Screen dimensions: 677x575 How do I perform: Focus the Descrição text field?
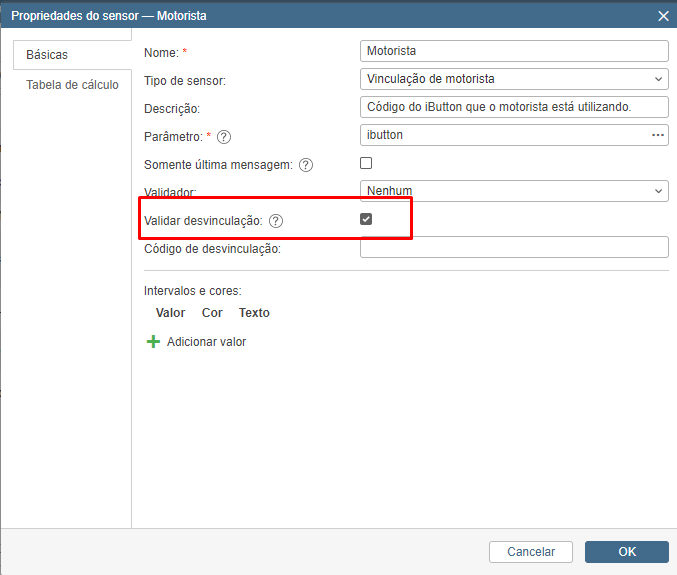[513, 107]
